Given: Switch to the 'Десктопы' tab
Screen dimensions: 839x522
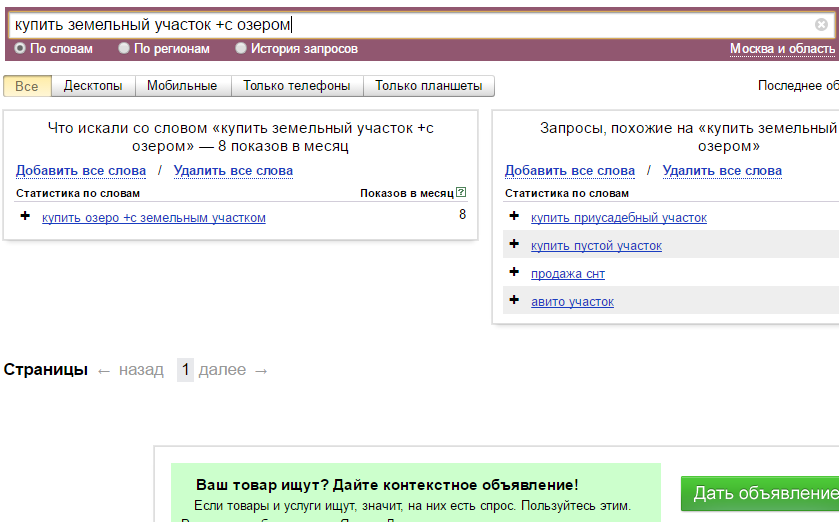Looking at the screenshot, I should click(93, 86).
